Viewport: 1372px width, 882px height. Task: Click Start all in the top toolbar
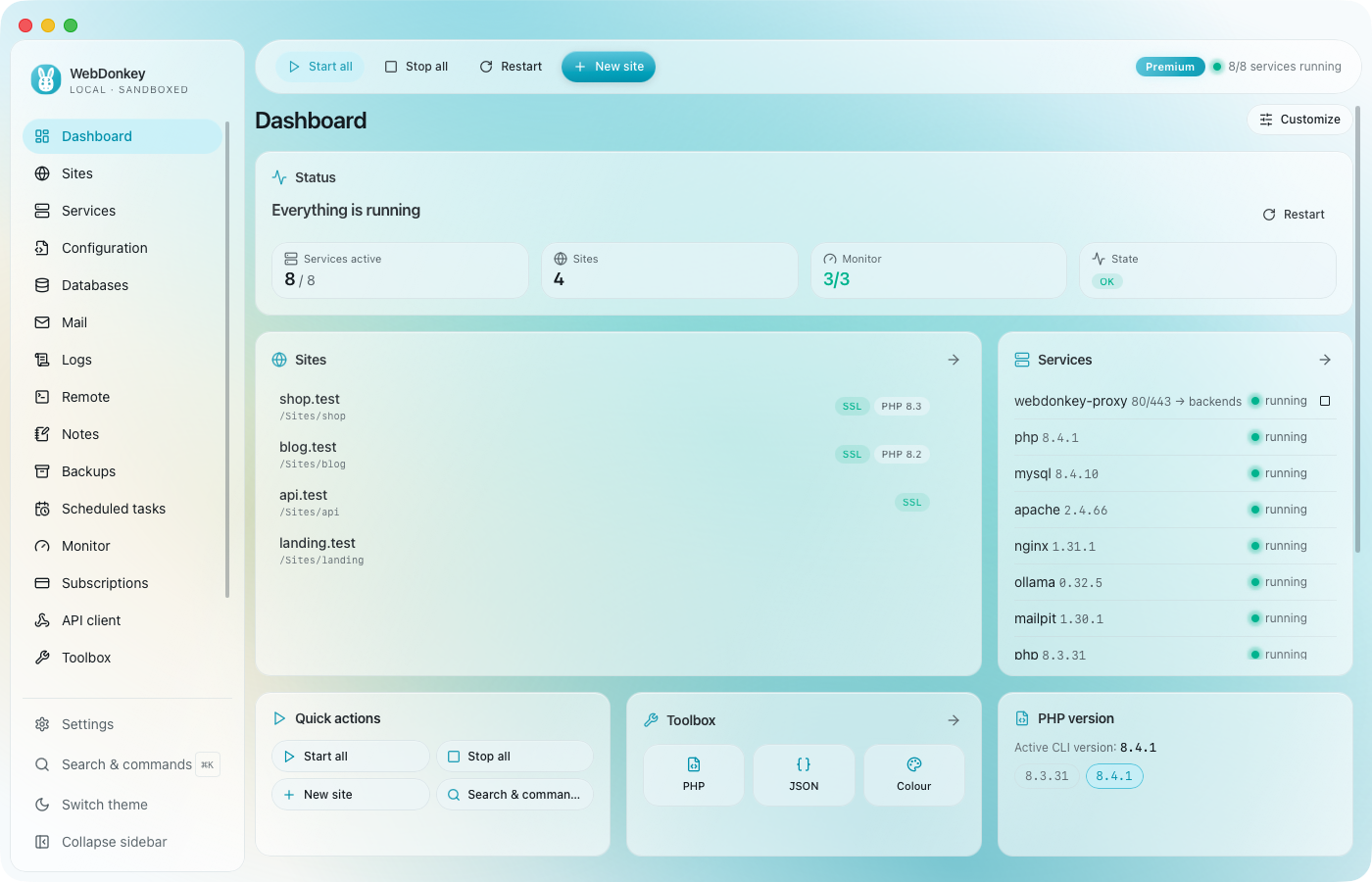point(320,67)
